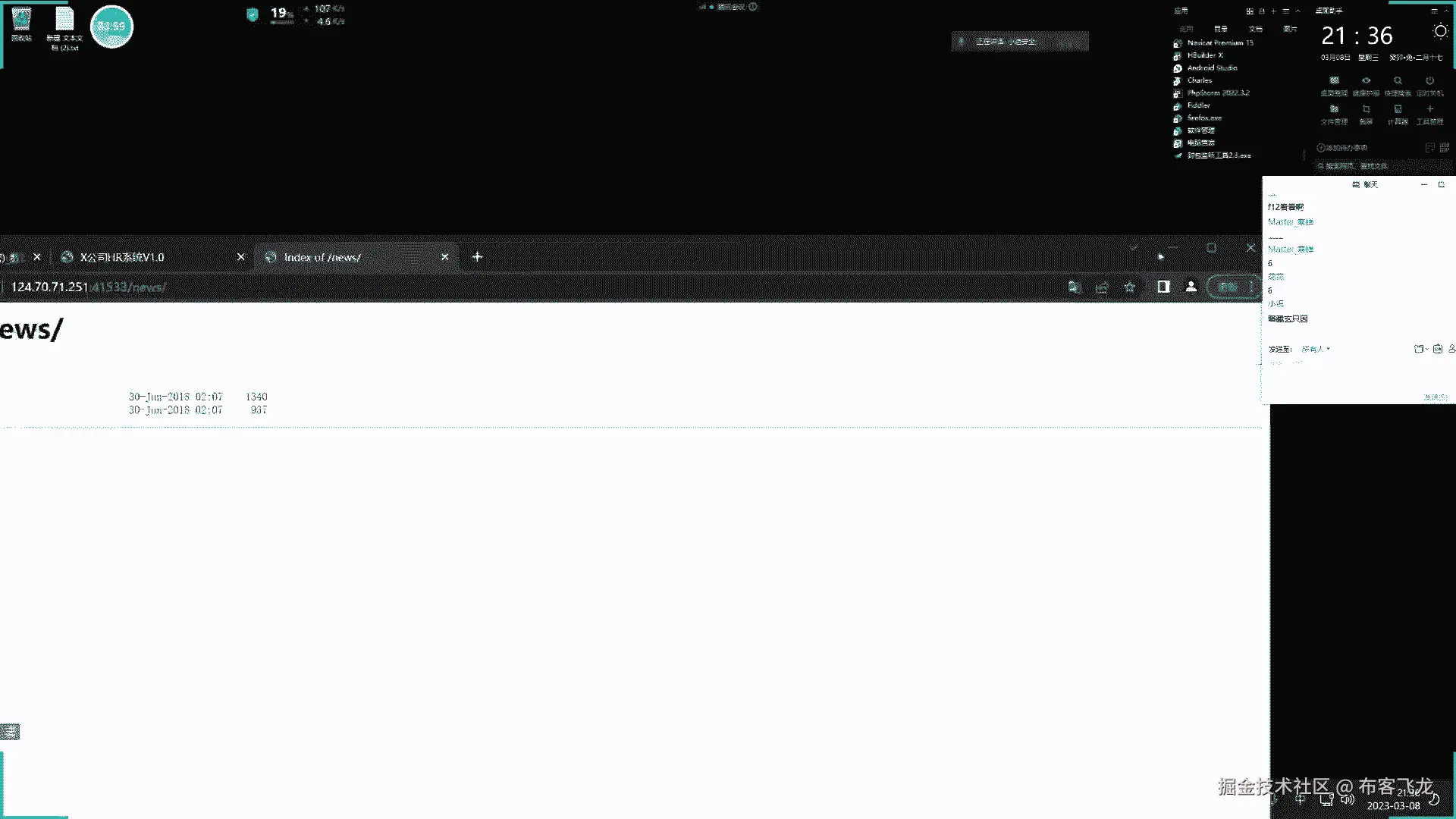Image resolution: width=1456 pixels, height=819 pixels.
Task: Bookmark this page with the star icon
Action: click(x=1130, y=287)
